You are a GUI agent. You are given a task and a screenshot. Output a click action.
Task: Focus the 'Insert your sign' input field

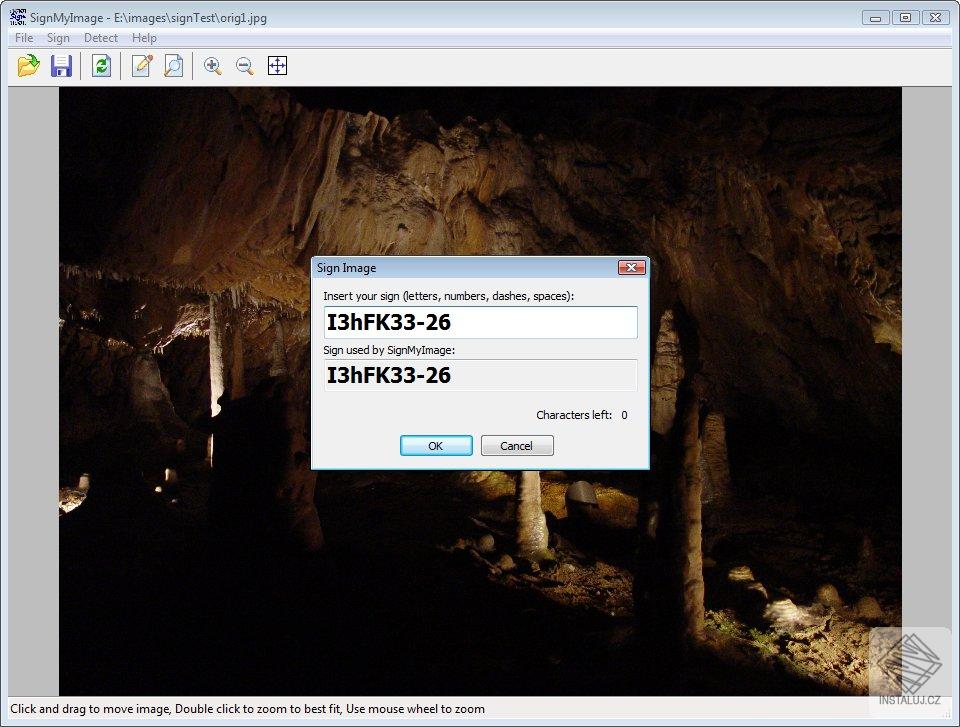pos(481,322)
